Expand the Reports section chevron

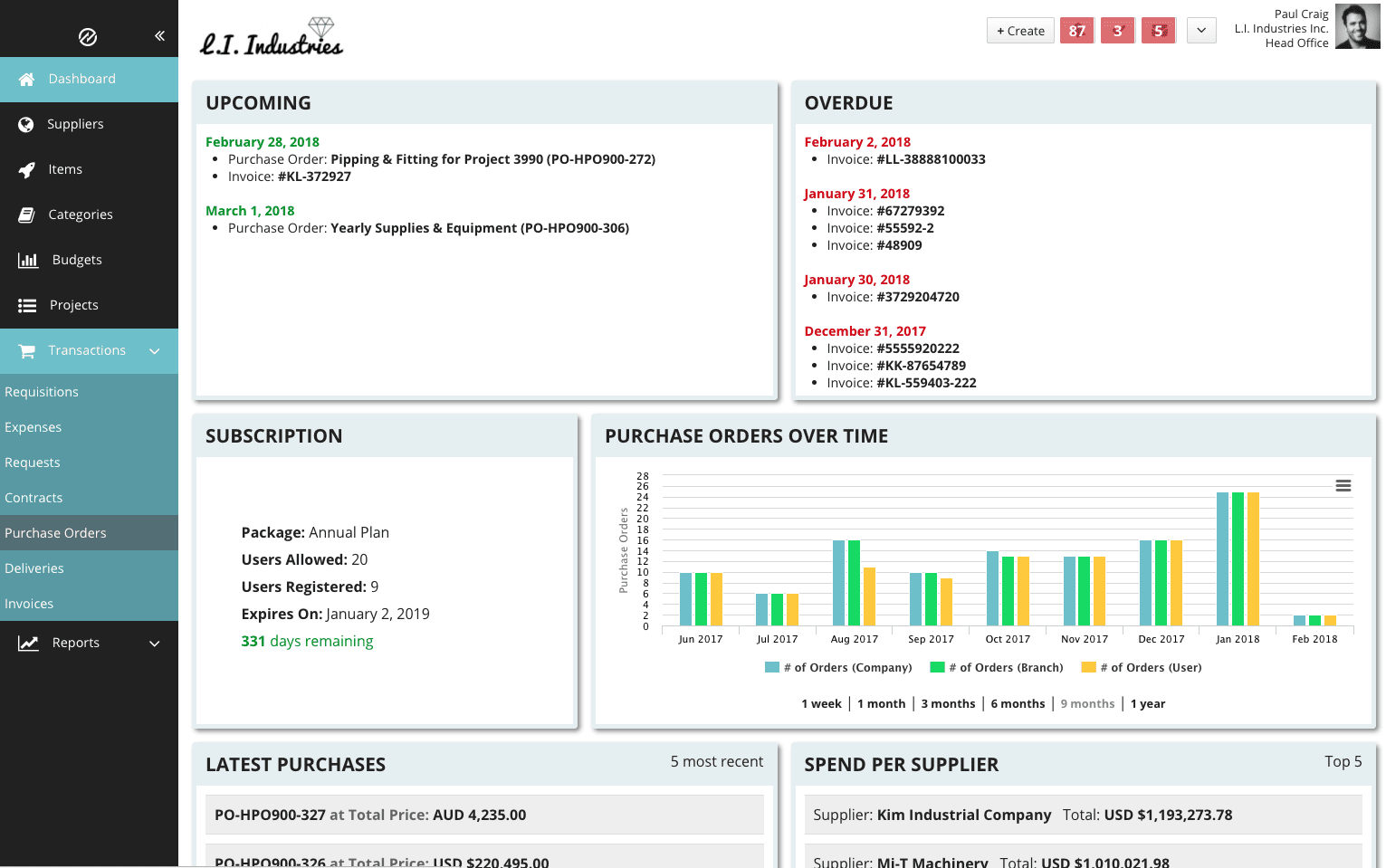154,643
